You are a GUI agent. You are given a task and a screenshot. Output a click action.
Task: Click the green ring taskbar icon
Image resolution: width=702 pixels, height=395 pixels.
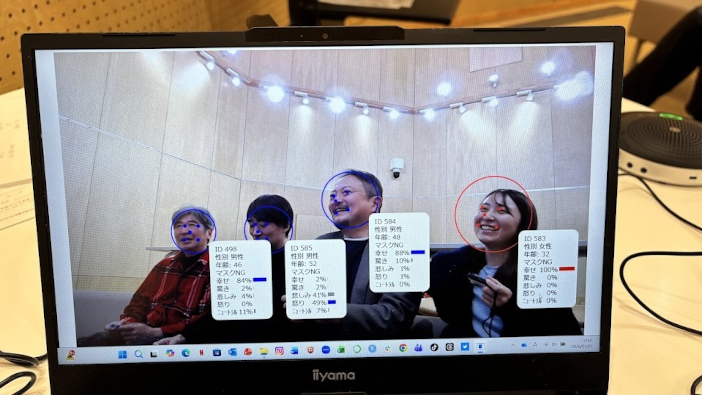356,349
